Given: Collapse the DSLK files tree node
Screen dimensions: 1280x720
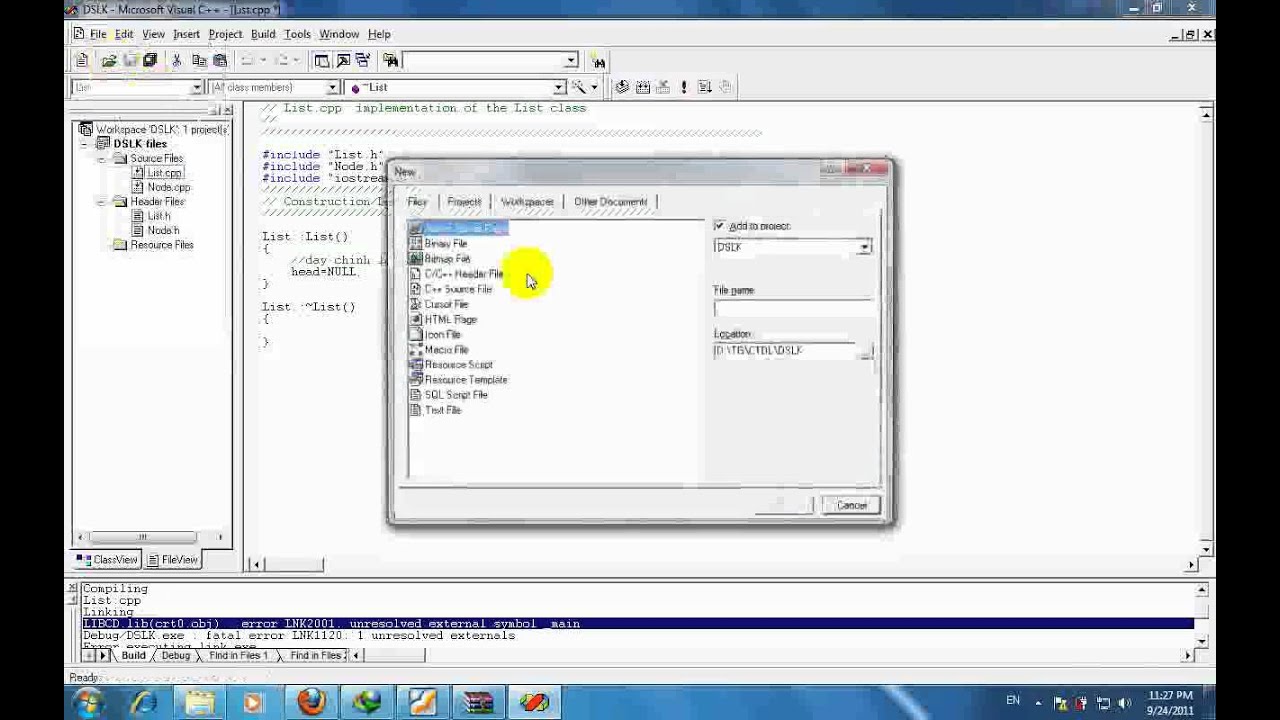Looking at the screenshot, I should (x=86, y=144).
